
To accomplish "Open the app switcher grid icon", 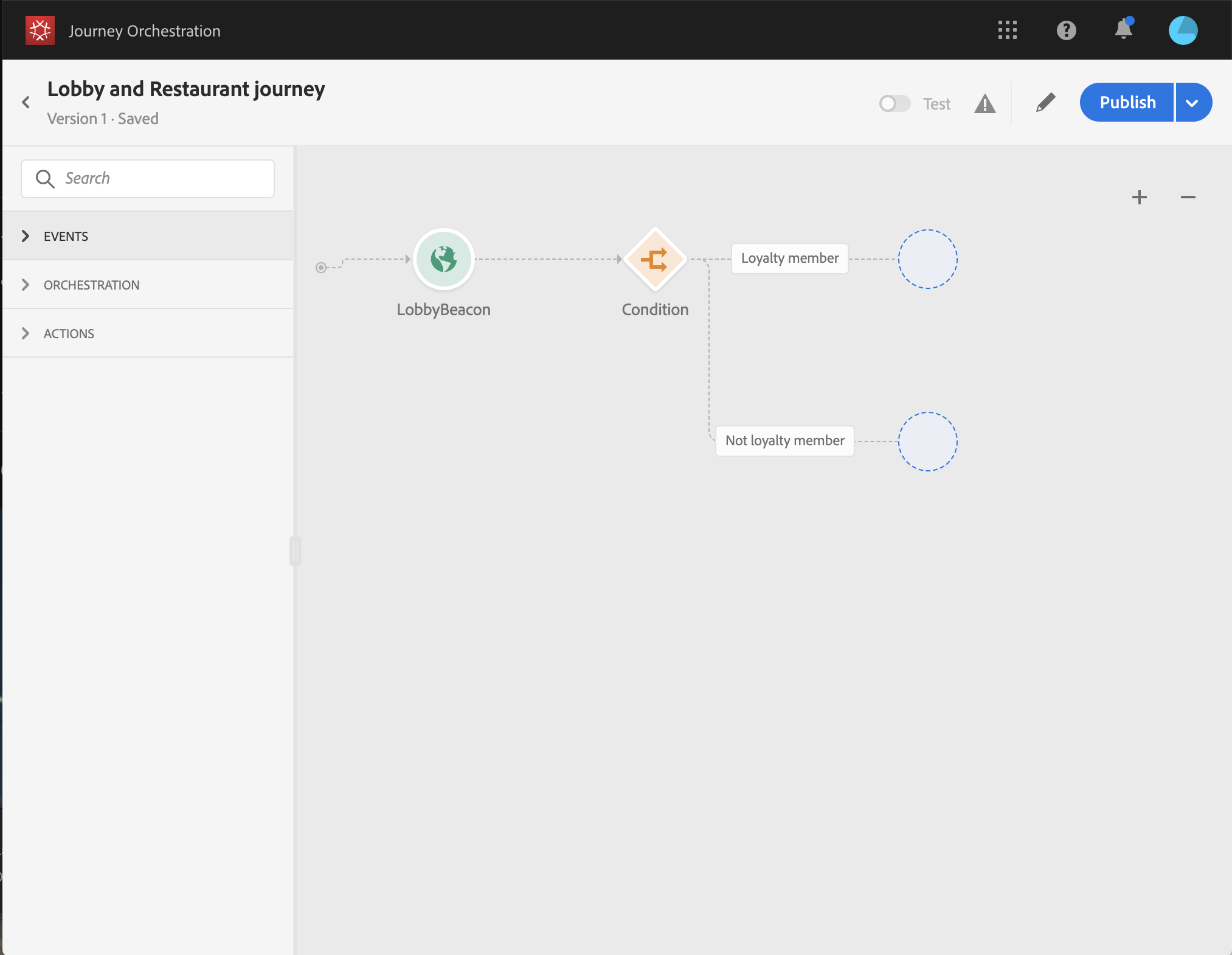I will (1007, 30).
